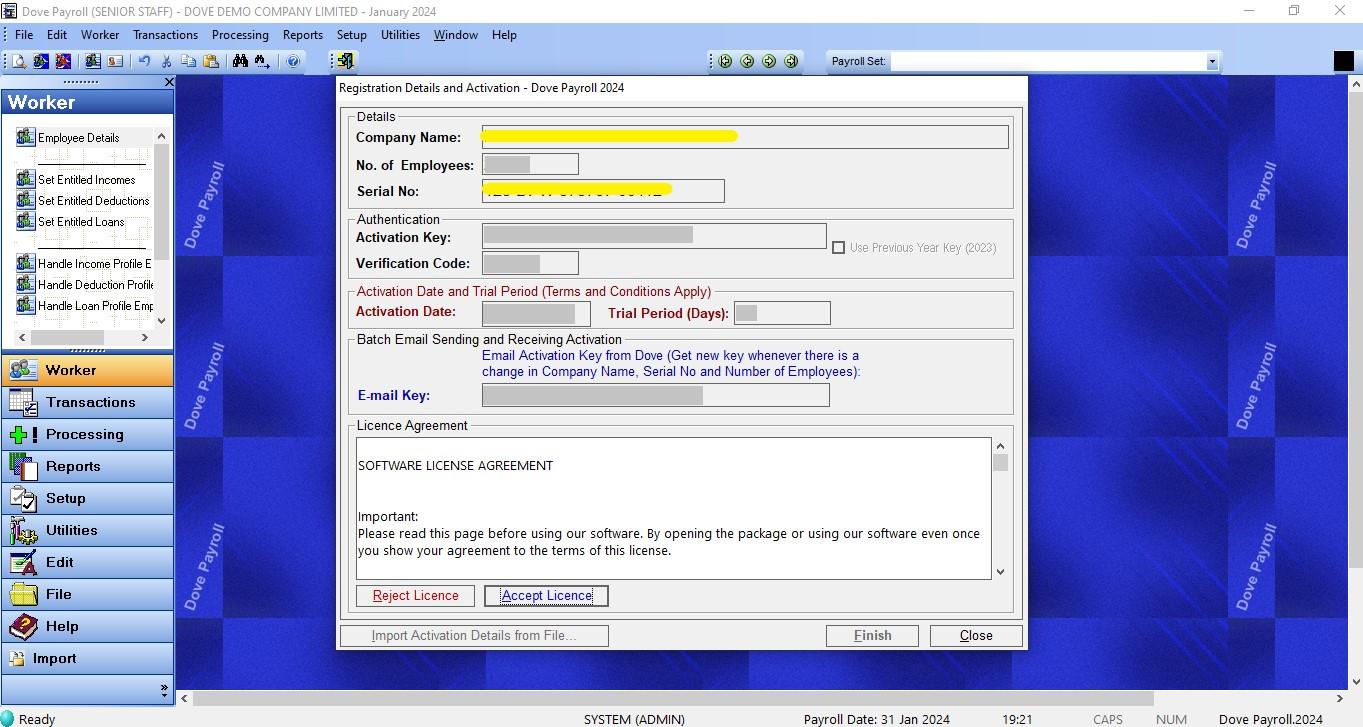Open Employee Details in Worker panel
The width and height of the screenshot is (1363, 727).
coord(78,137)
